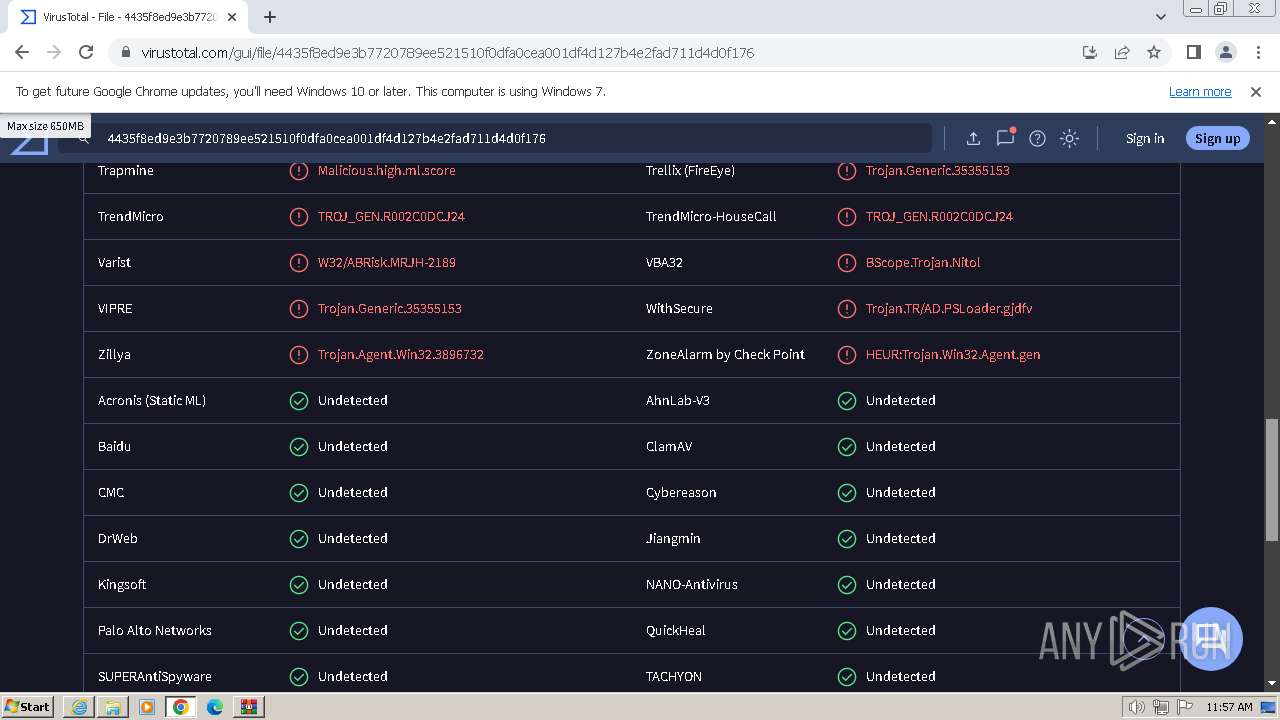Click the Sign in link
The width and height of the screenshot is (1280, 720).
[x=1145, y=139]
